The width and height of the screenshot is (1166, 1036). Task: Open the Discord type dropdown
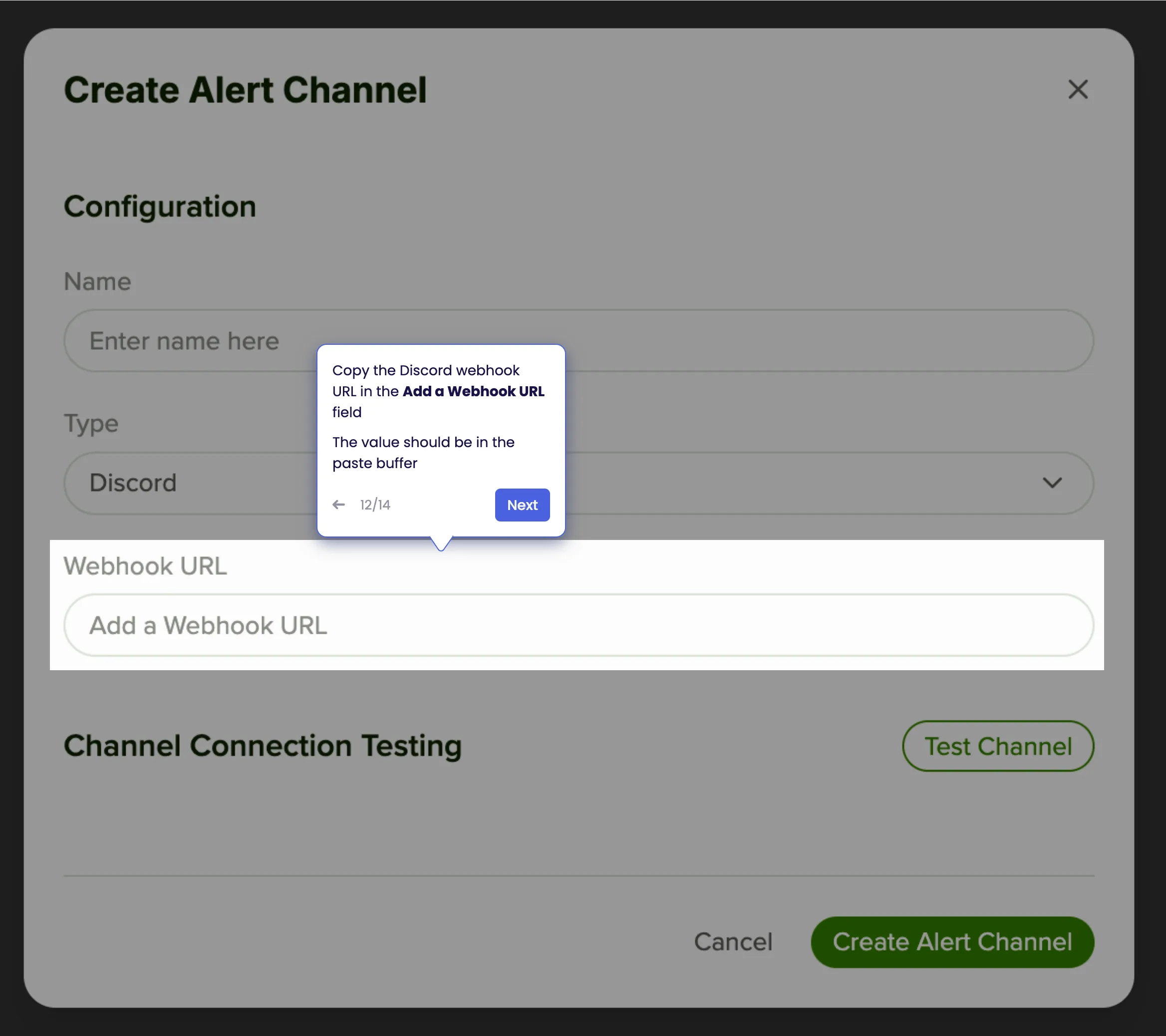pyautogui.click(x=579, y=483)
